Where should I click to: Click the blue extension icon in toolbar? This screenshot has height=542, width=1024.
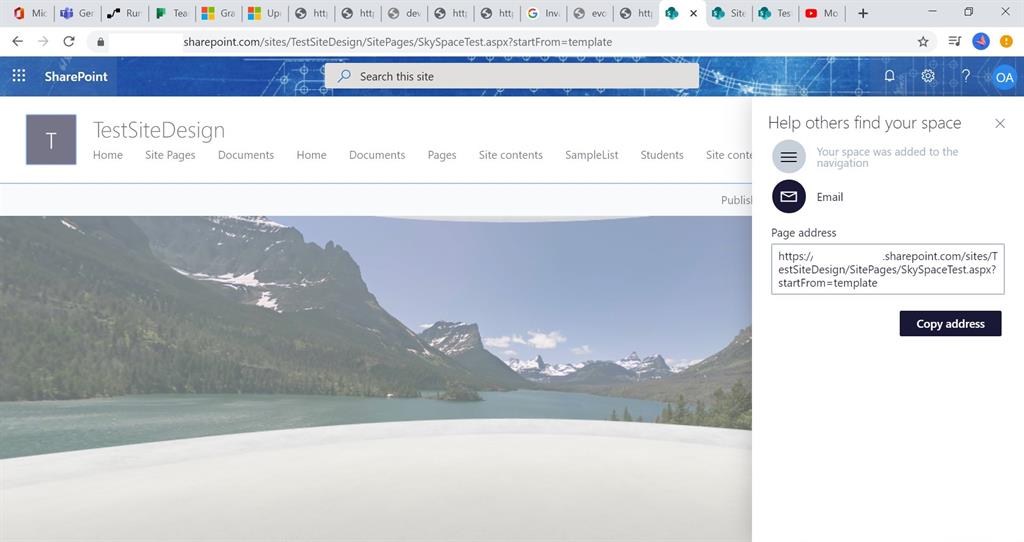click(981, 41)
